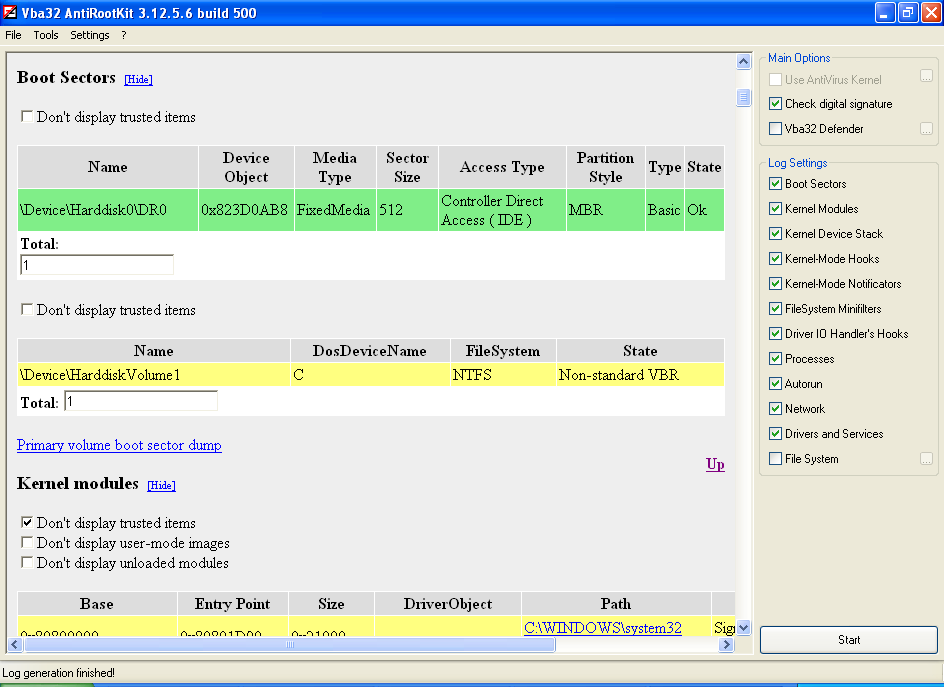Toggle Network log setting
Image resolution: width=944 pixels, height=687 pixels.
(x=775, y=409)
